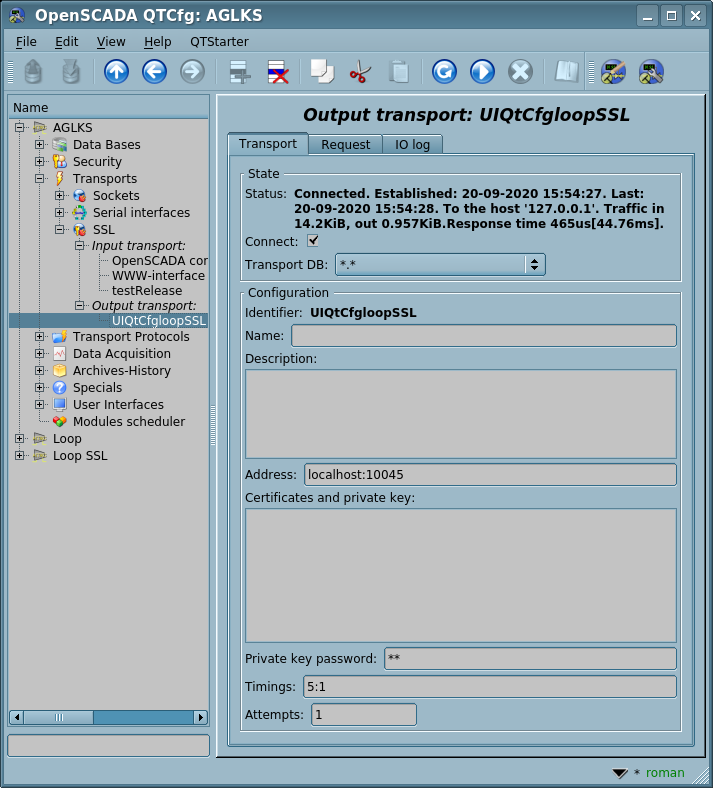Collapse the SSL branch
The width and height of the screenshot is (713, 788).
point(60,230)
